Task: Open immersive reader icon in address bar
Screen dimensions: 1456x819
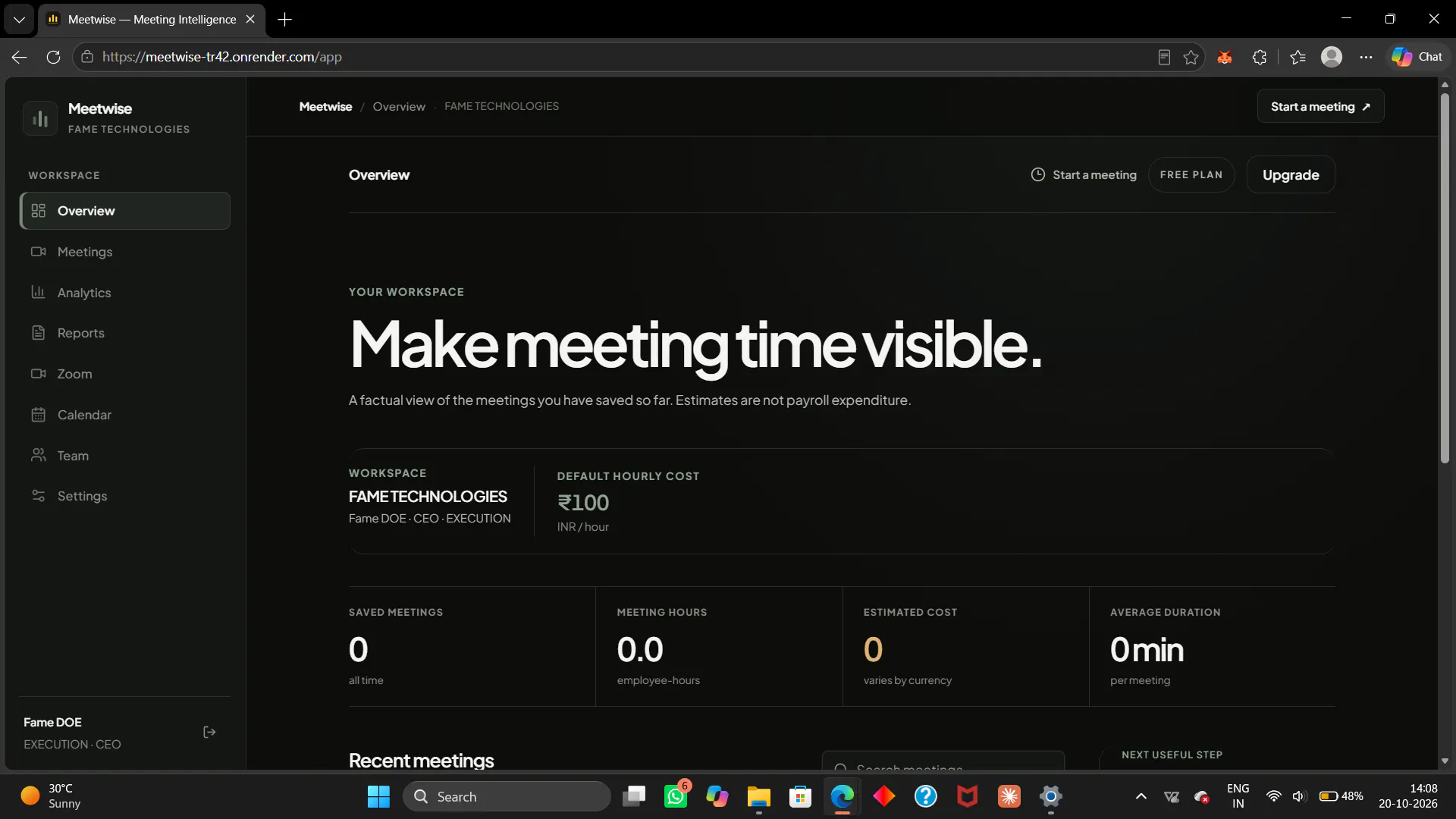Action: coord(1164,57)
